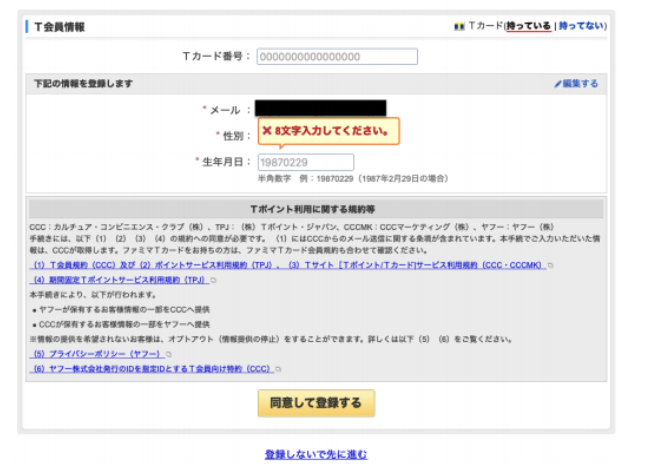Open (1) T会員規約 (CCC) link
Screen dimensions: 648x476
(82, 265)
